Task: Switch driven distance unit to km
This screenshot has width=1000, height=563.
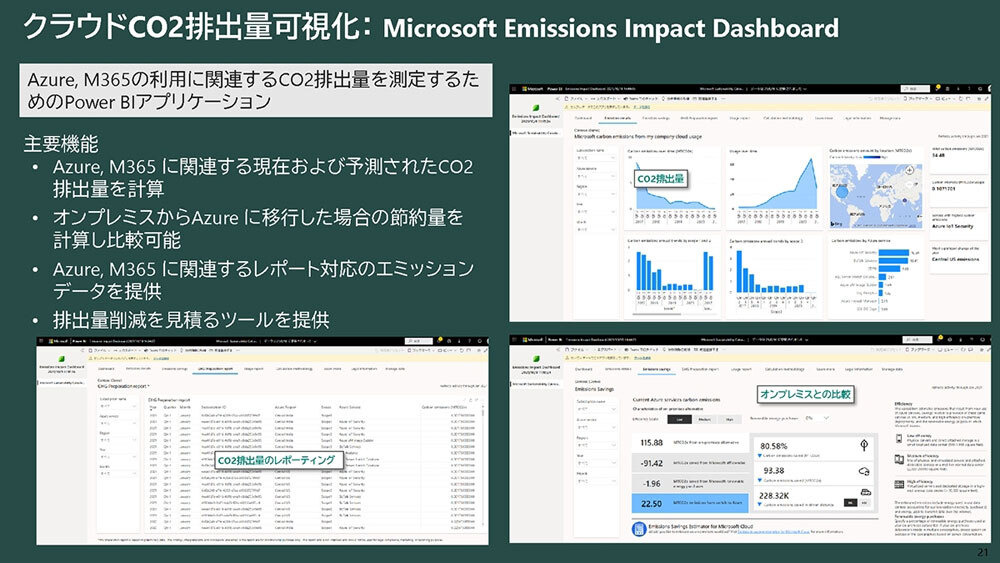Action: [x=864, y=503]
